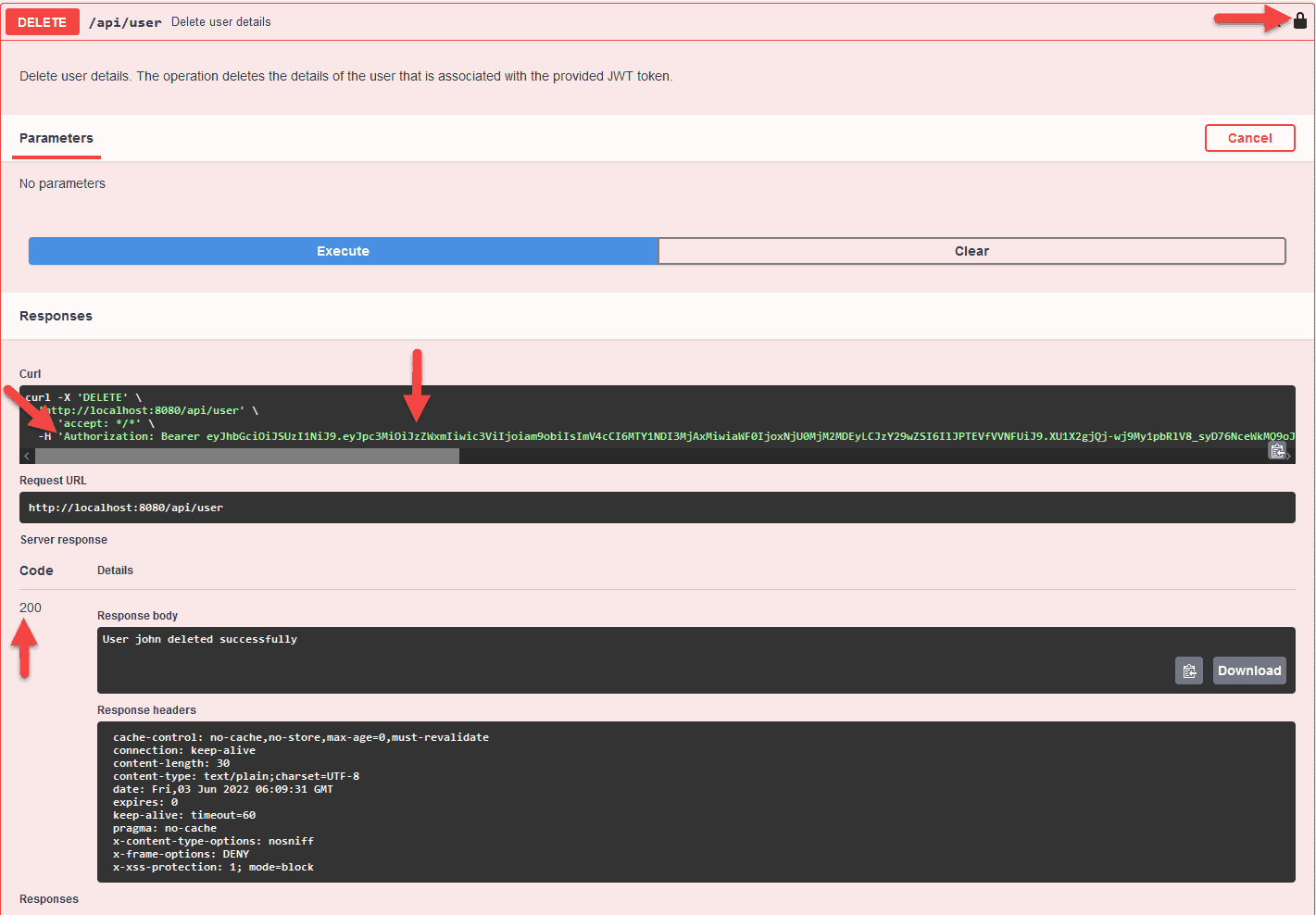This screenshot has width=1316, height=915.
Task: Copy the response body to clipboard
Action: tap(1189, 671)
